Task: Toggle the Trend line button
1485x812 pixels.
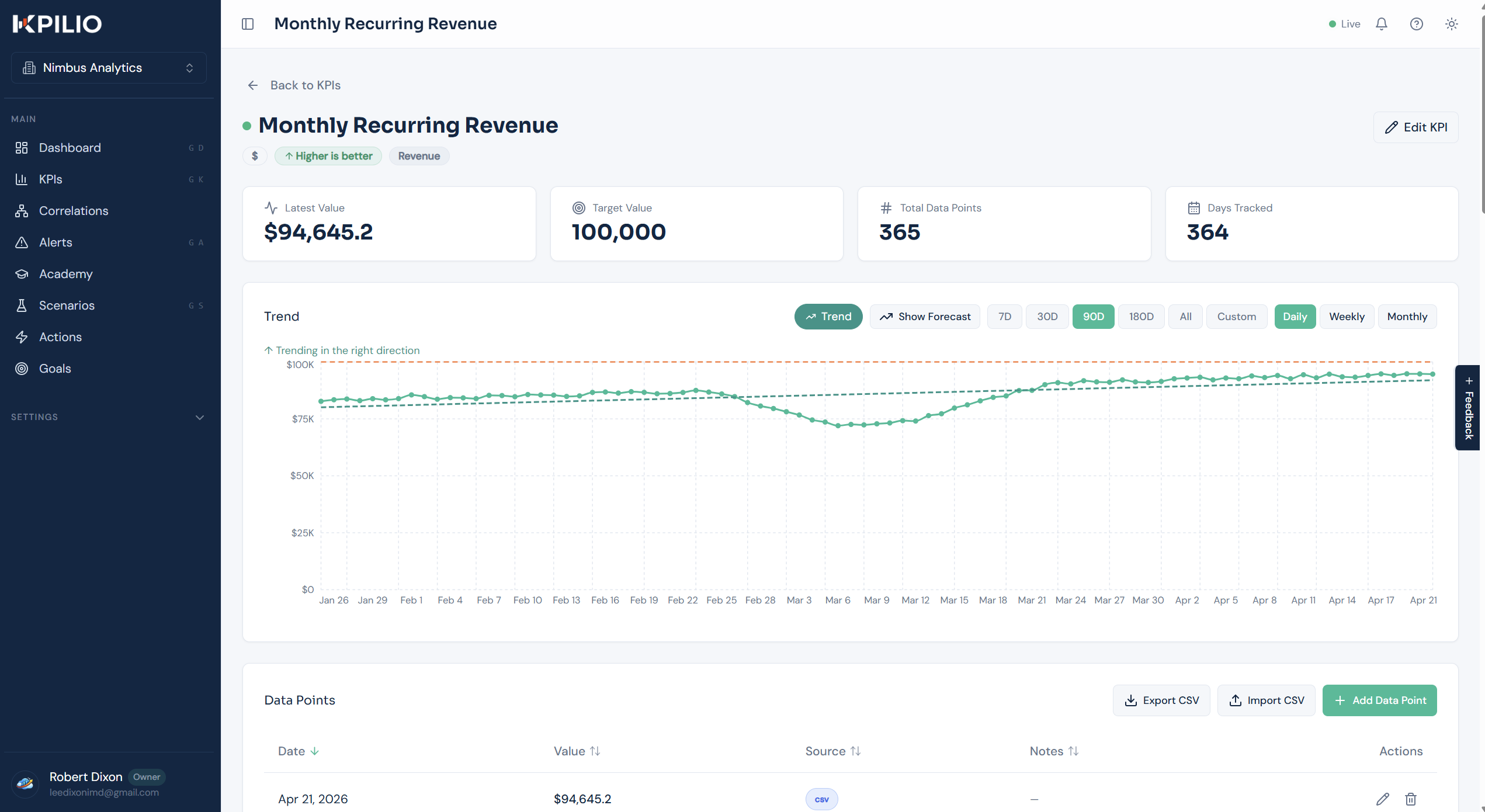Action: pos(828,317)
